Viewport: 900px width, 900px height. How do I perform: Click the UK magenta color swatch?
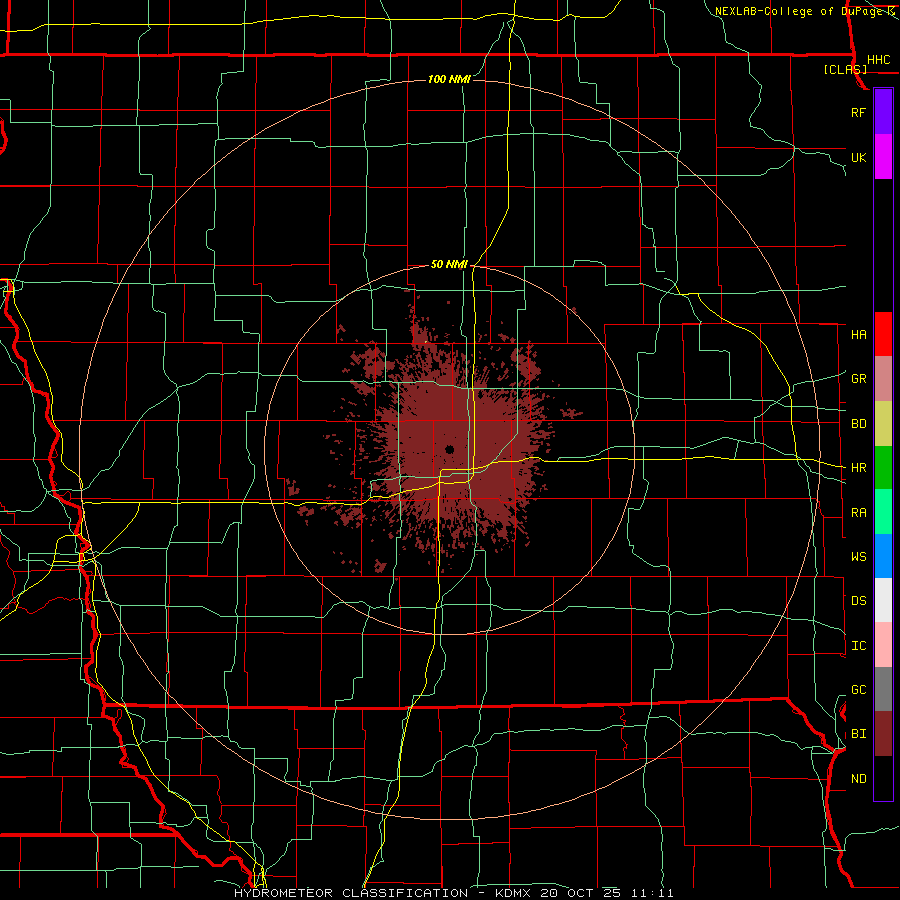pyautogui.click(x=883, y=157)
